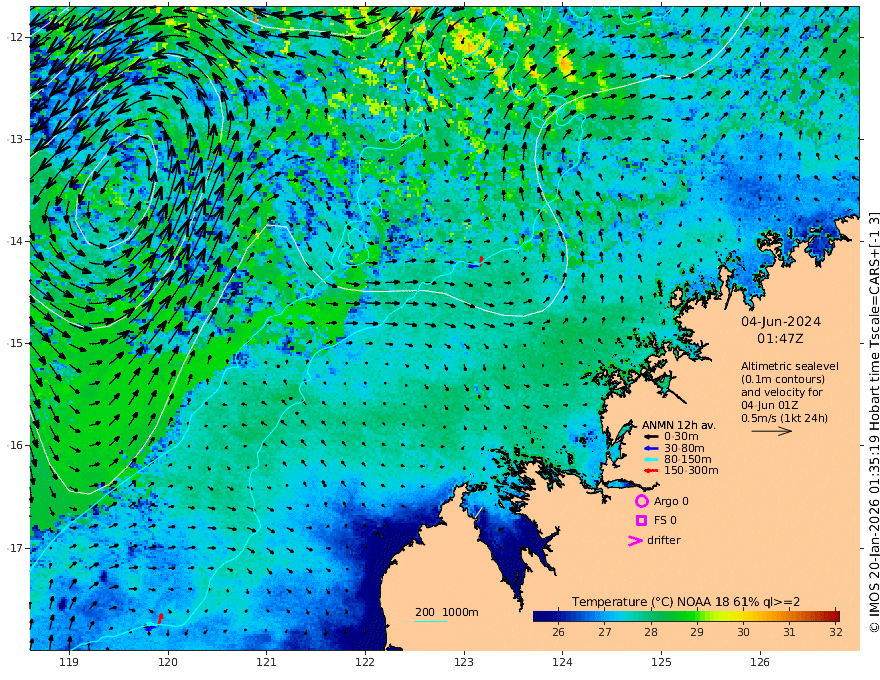Click the '04-Jun 01Z' caption line
The height and width of the screenshot is (680, 880).
[x=769, y=405]
